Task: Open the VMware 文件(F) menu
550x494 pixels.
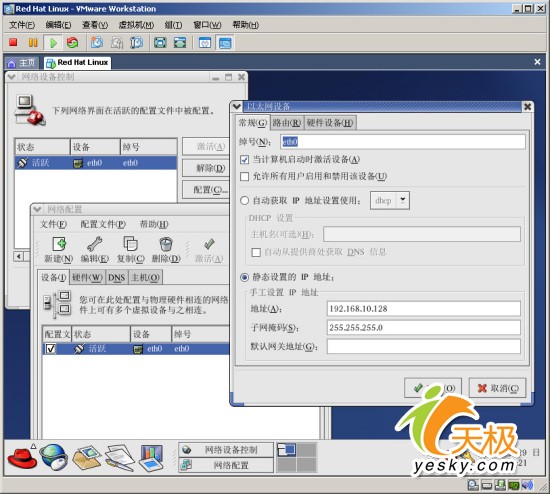Action: (x=22, y=25)
